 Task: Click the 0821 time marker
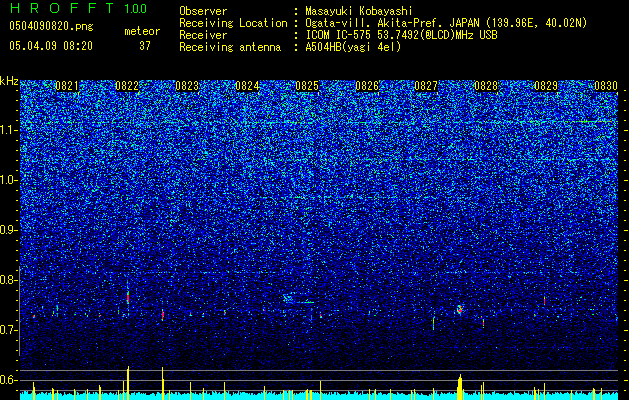(x=67, y=86)
